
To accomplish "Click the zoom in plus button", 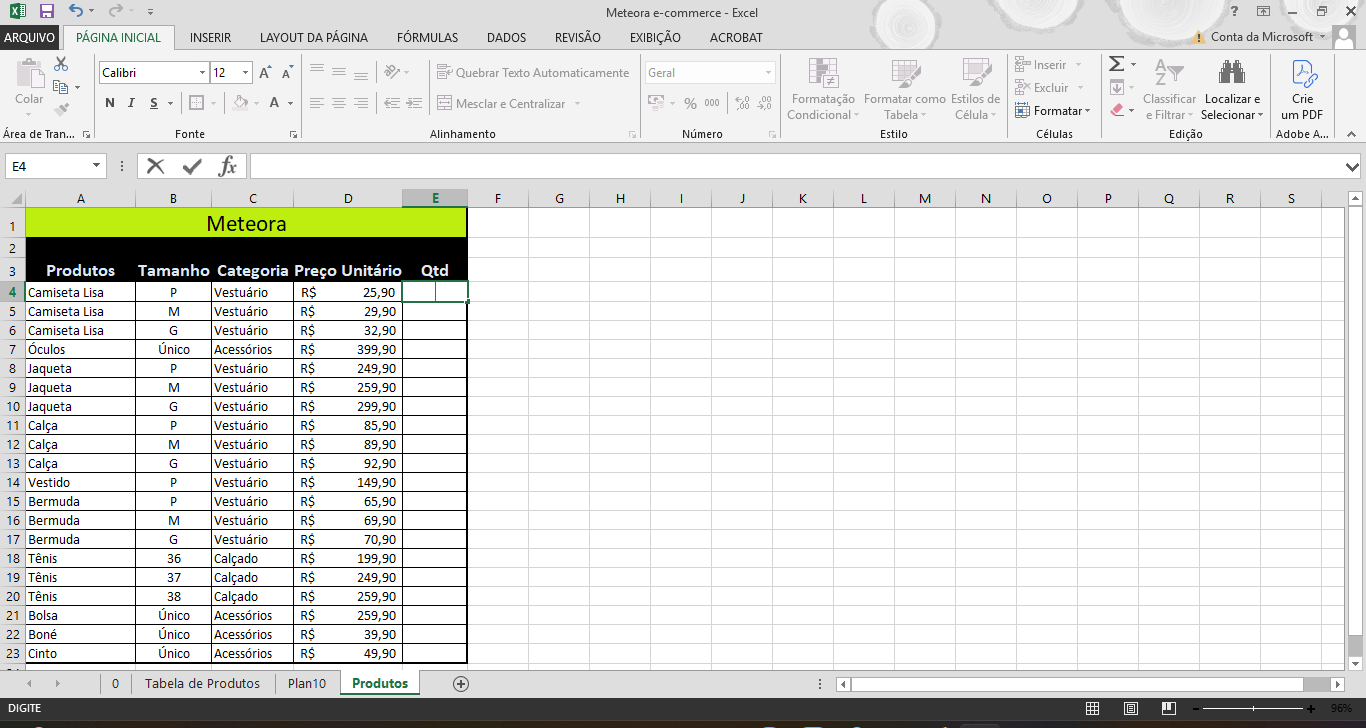I will point(1311,708).
